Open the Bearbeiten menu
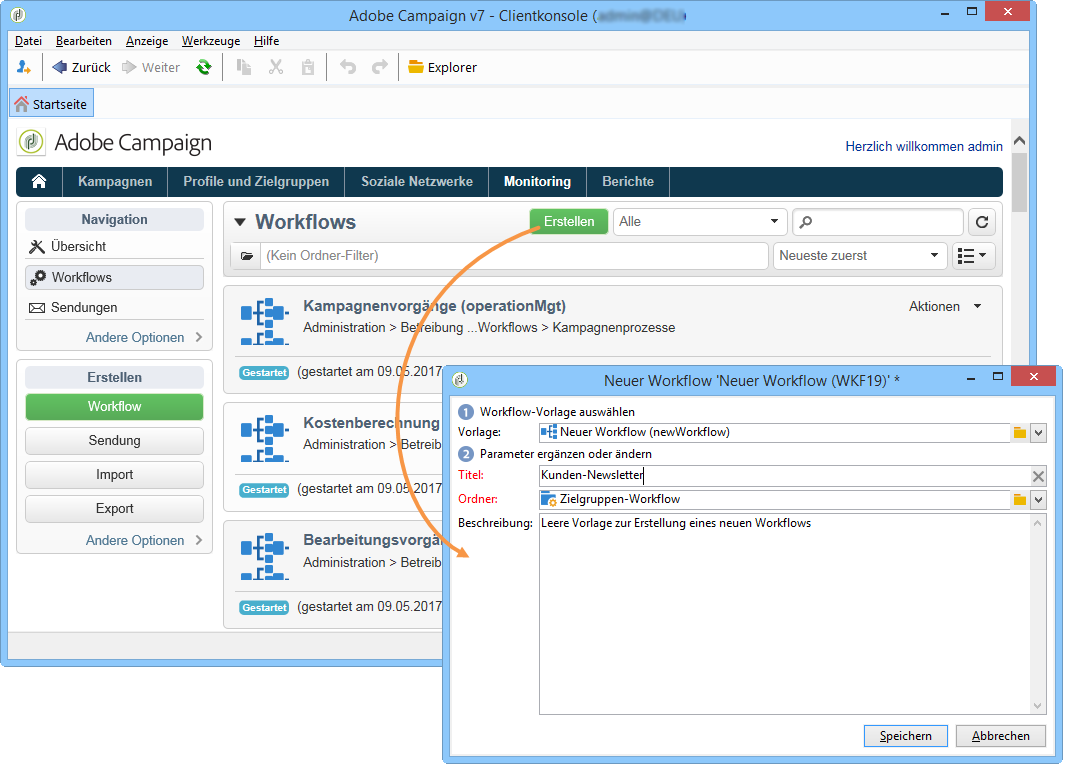 click(83, 41)
